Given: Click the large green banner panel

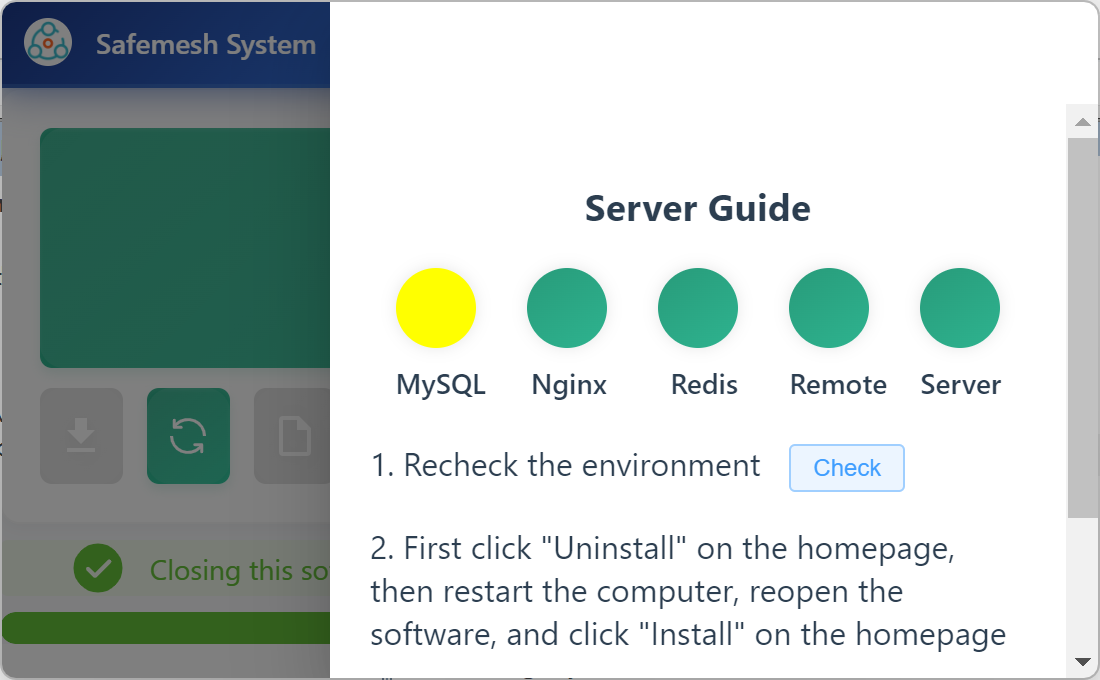Looking at the screenshot, I should coord(185,247).
